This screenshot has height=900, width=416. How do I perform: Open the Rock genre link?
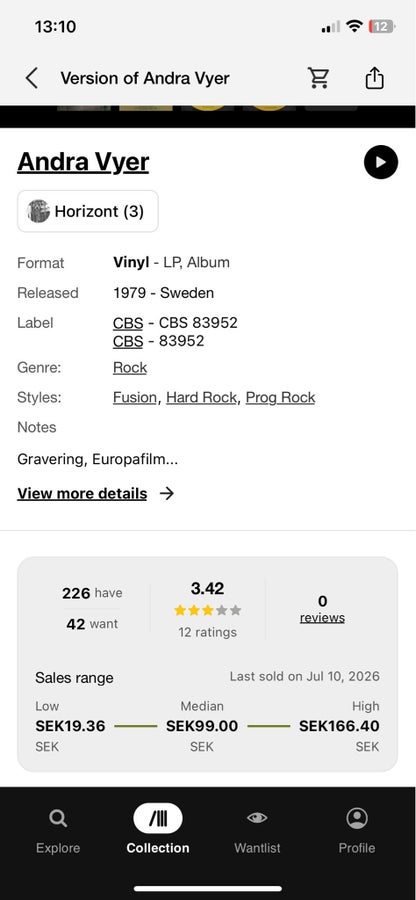tap(130, 368)
